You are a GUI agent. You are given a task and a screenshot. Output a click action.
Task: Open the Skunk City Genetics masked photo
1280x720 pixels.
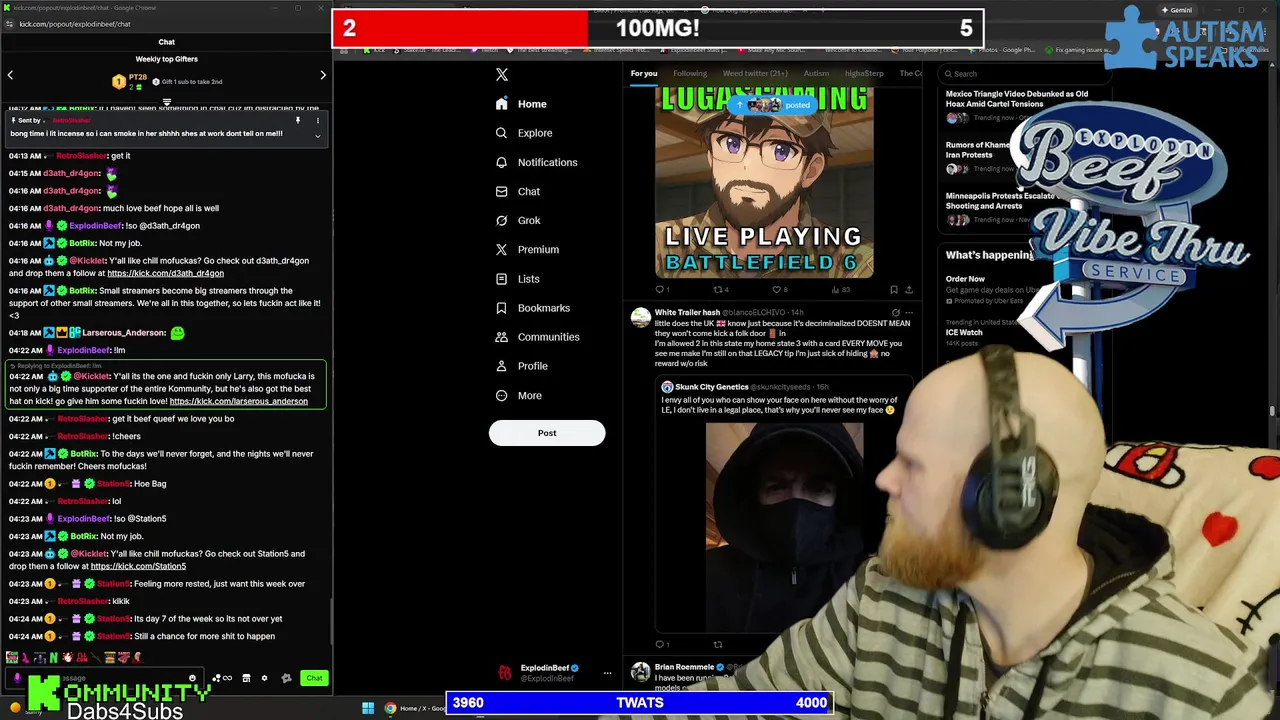pos(784,527)
